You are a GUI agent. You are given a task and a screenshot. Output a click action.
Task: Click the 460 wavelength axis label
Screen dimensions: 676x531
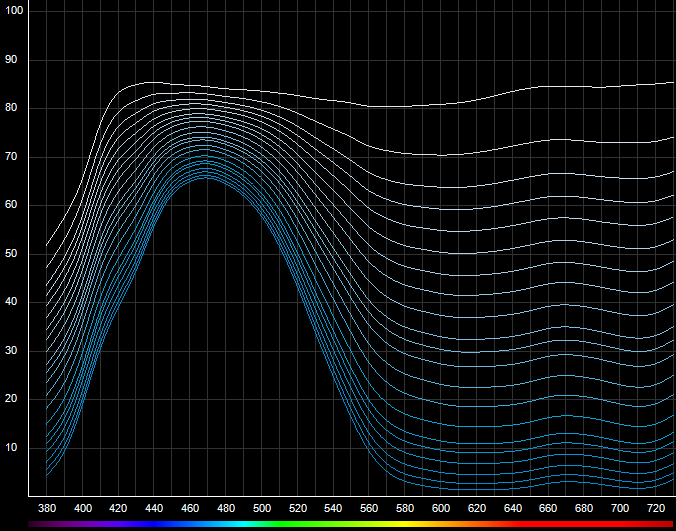(x=191, y=507)
